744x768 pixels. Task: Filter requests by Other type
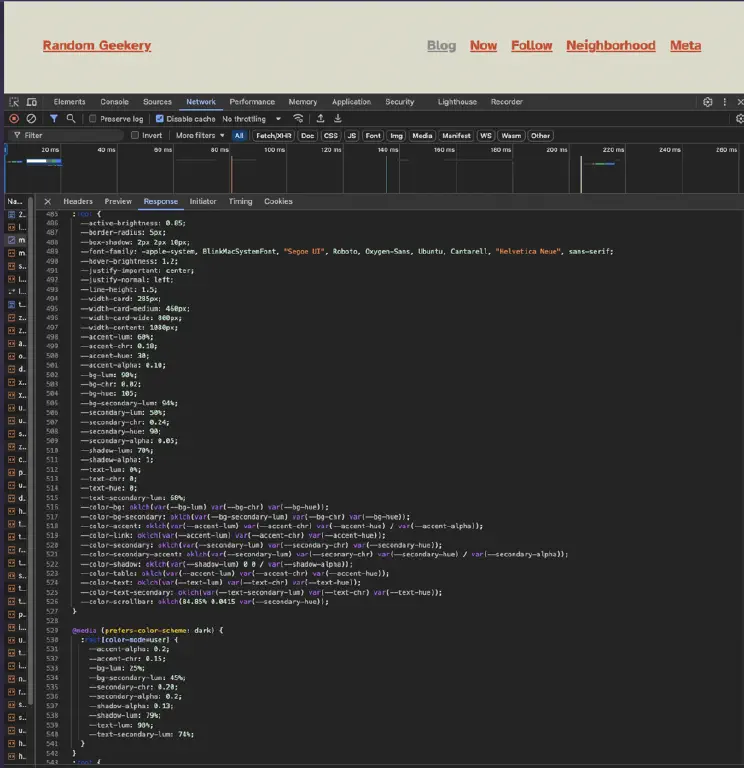click(x=540, y=136)
